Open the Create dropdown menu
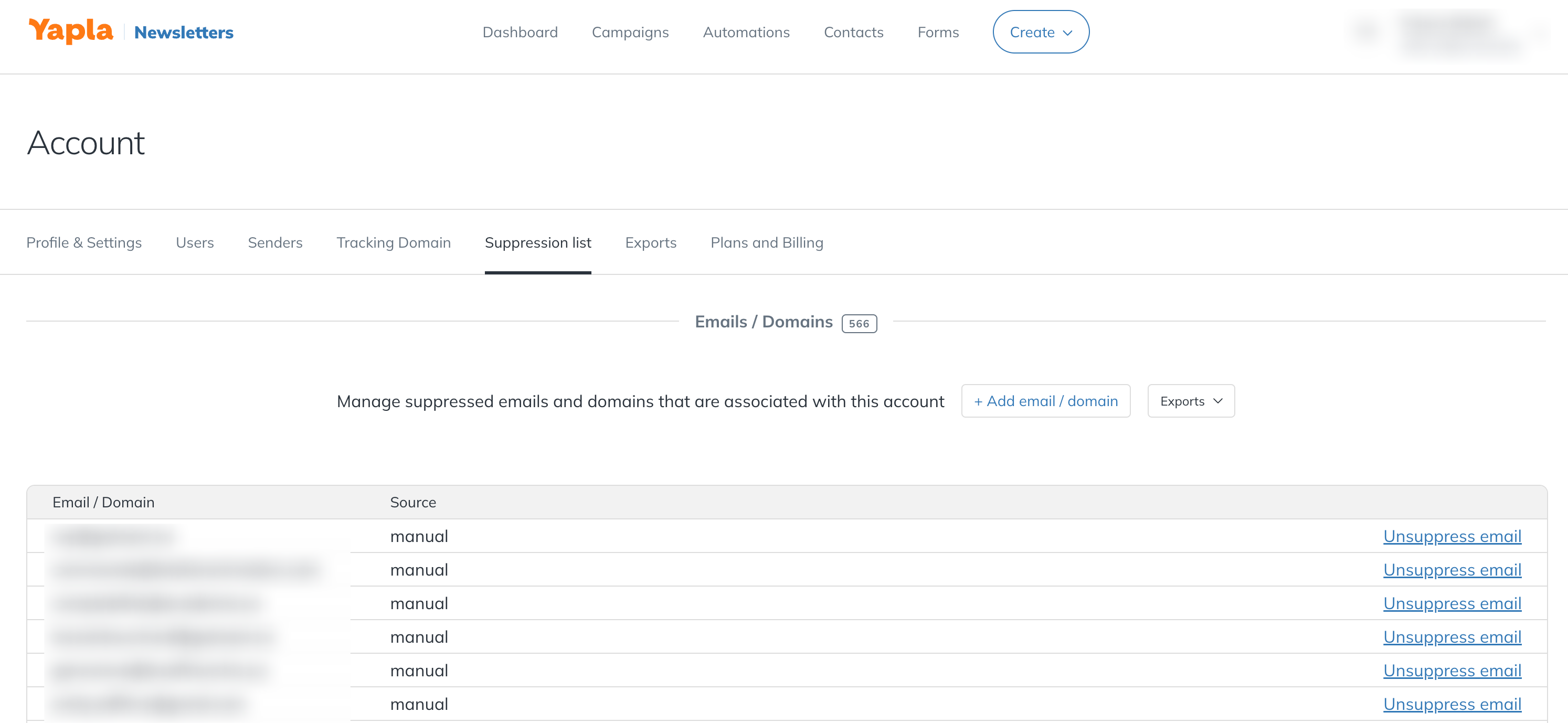Viewport: 1568px width, 723px height. (x=1040, y=32)
